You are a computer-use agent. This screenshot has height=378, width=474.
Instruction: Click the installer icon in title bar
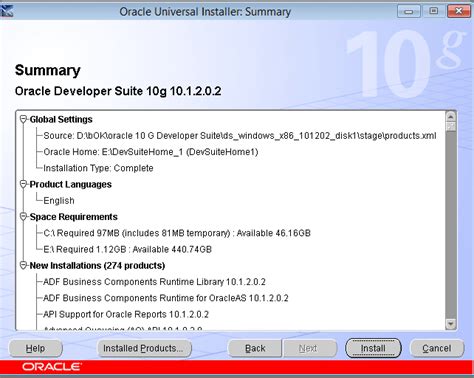point(7,11)
